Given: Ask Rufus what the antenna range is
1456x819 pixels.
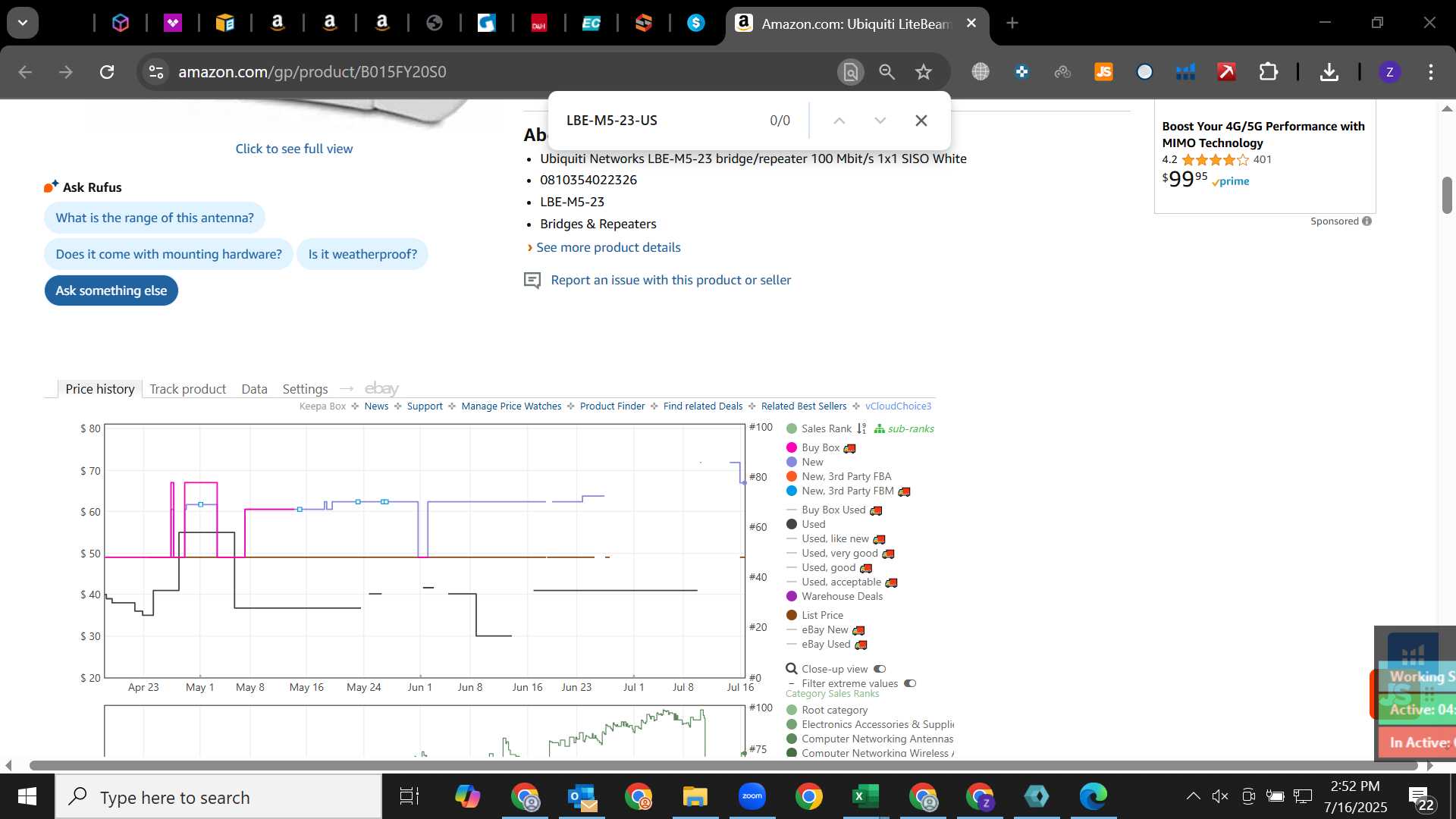Looking at the screenshot, I should [155, 218].
